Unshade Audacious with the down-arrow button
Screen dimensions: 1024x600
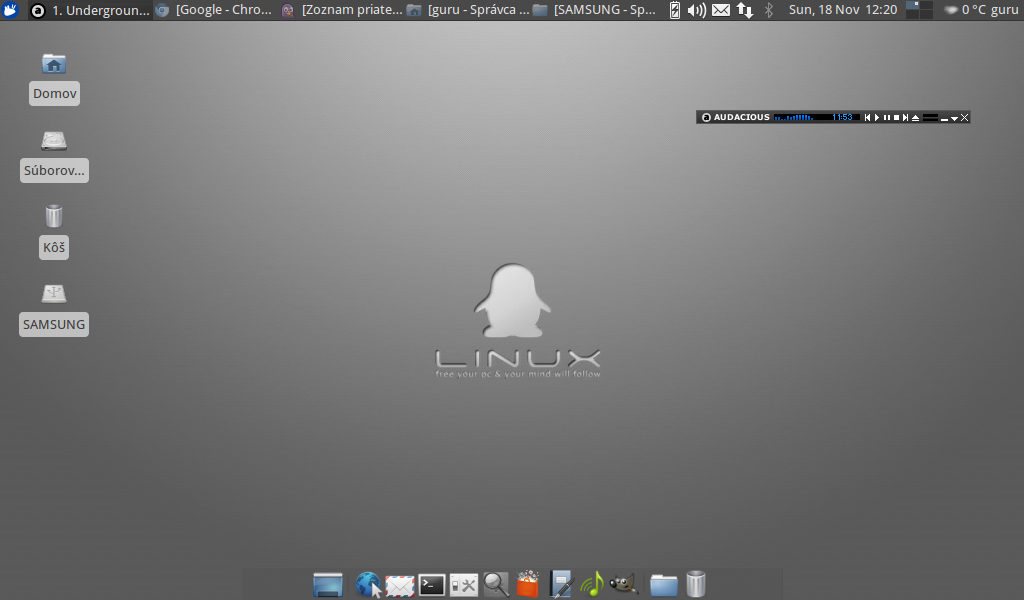[954, 118]
